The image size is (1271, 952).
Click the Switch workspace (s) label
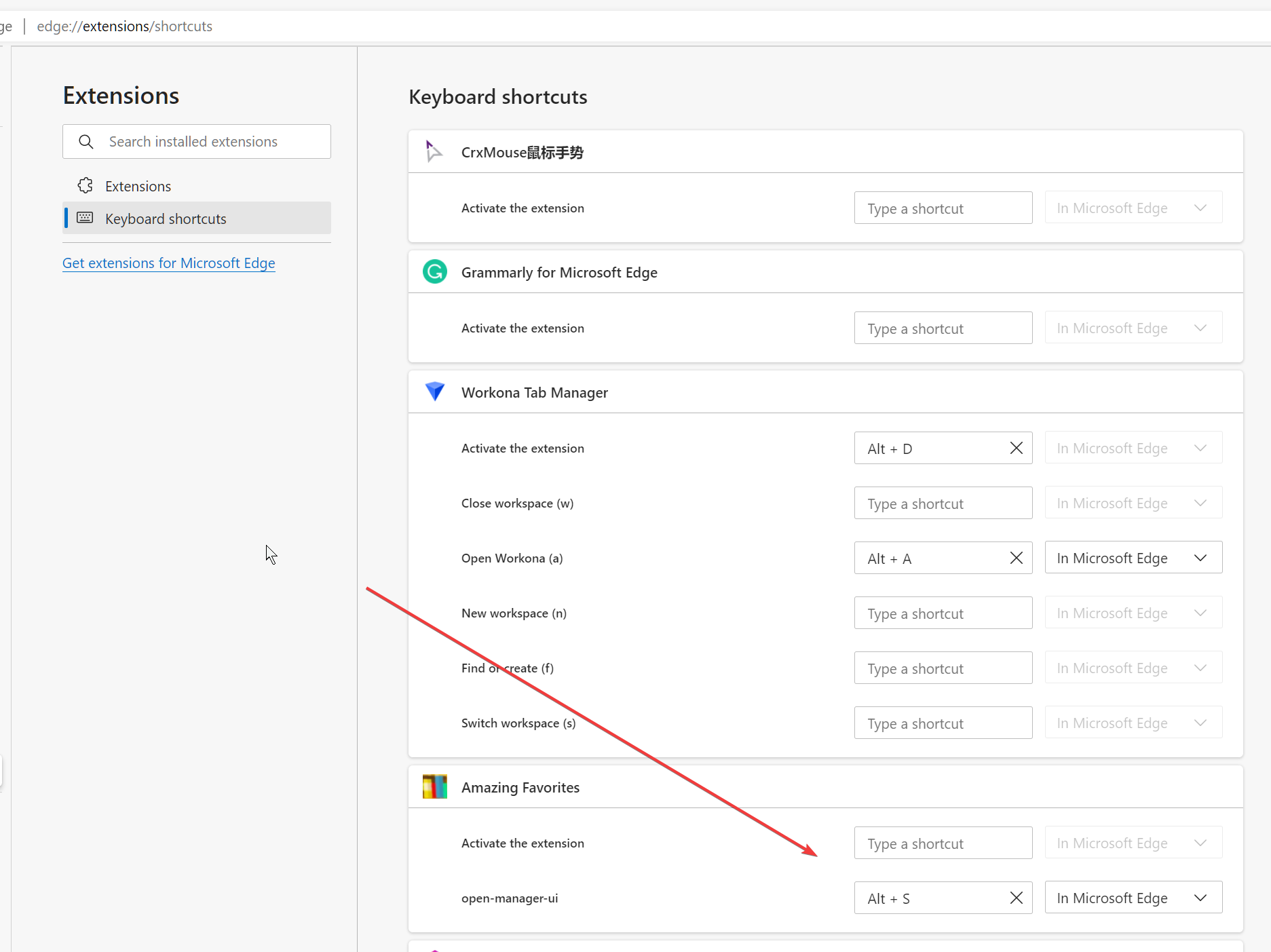(x=518, y=723)
